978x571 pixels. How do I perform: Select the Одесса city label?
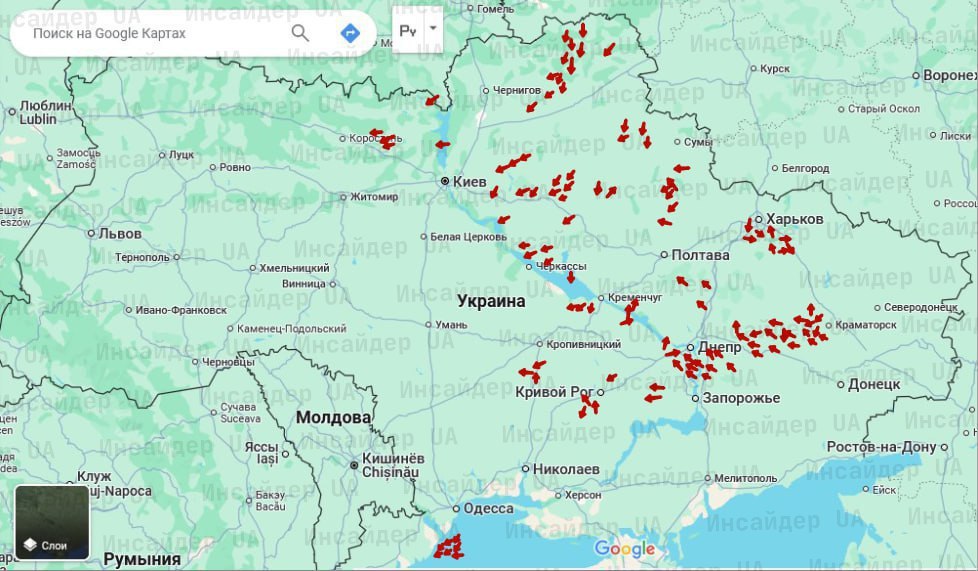pos(488,508)
